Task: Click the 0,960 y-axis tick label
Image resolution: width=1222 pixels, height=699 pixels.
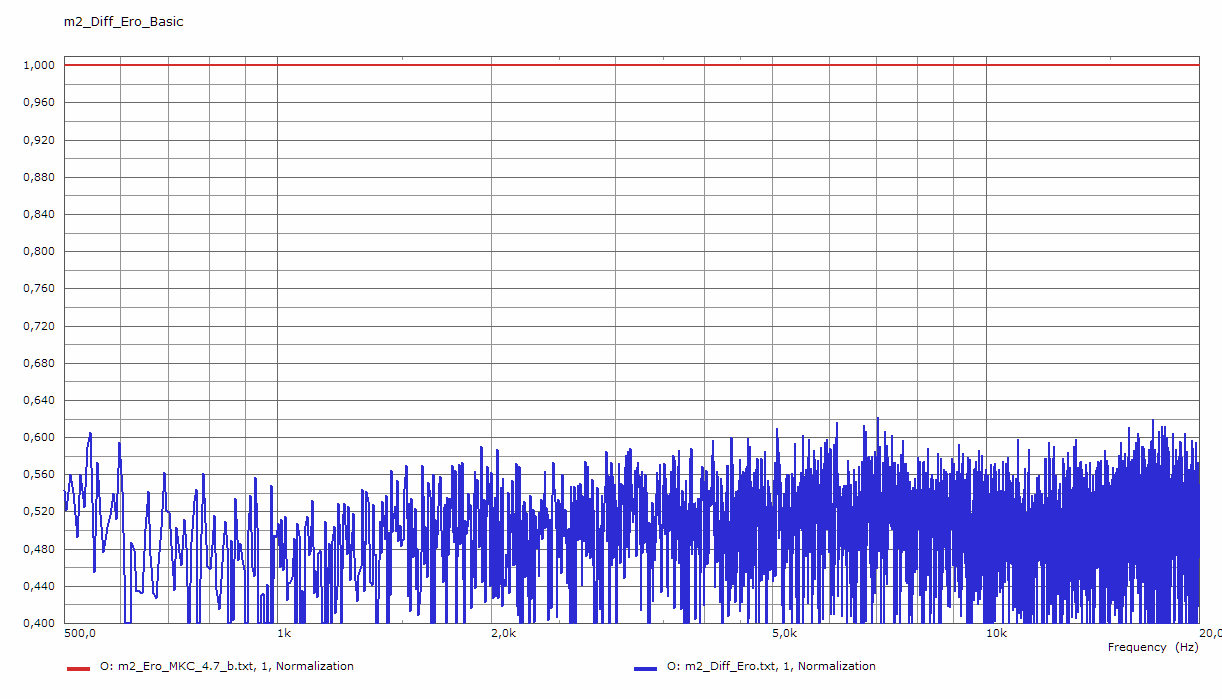Action: (37, 102)
